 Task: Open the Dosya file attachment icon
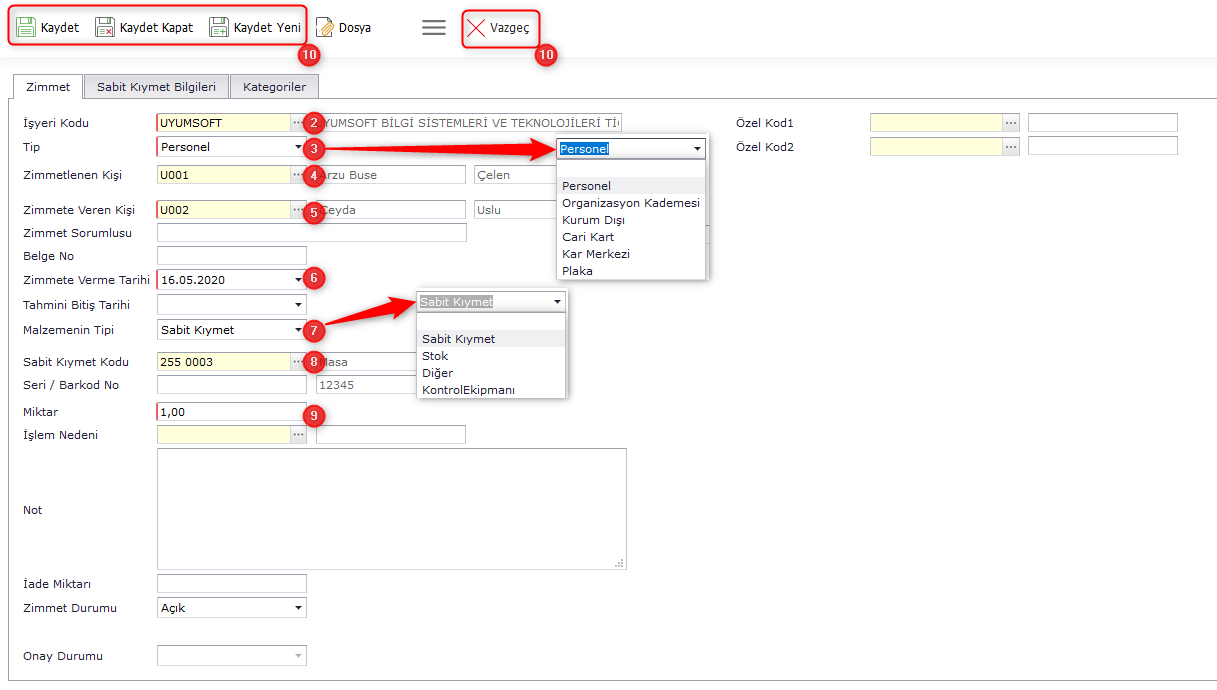325,28
